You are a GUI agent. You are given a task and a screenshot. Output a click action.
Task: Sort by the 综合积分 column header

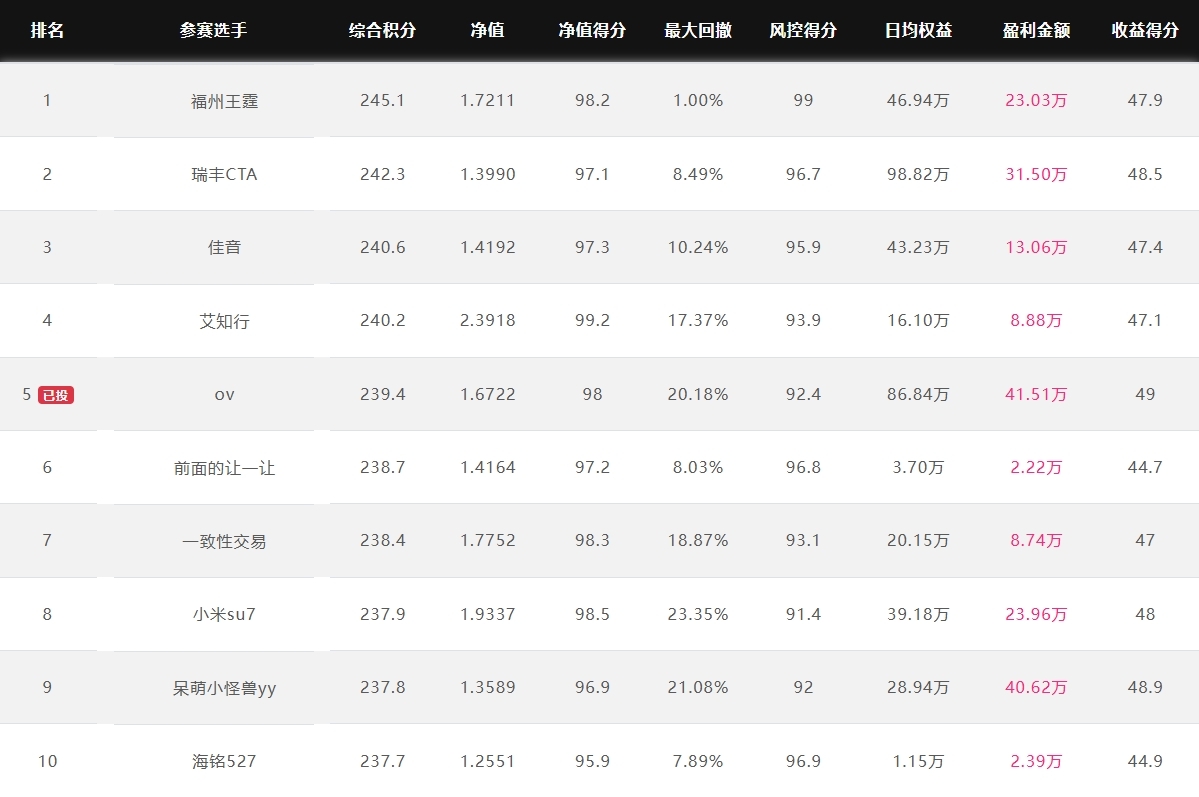[x=382, y=31]
